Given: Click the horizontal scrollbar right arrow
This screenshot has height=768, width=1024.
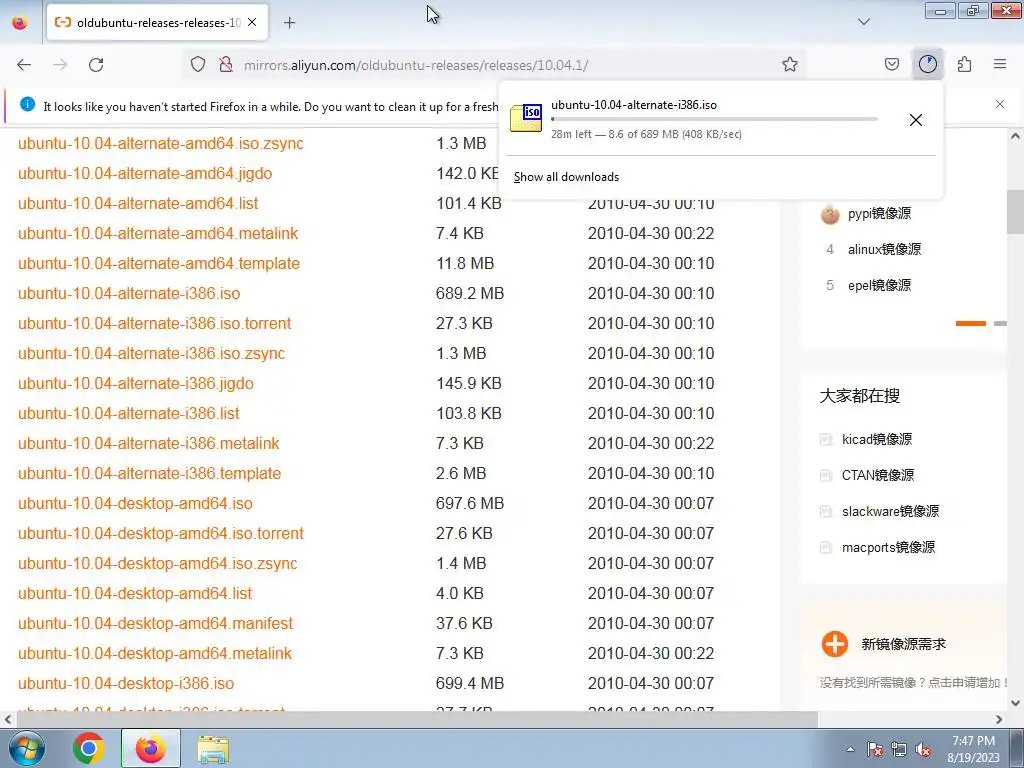Looking at the screenshot, I should coord(999,720).
